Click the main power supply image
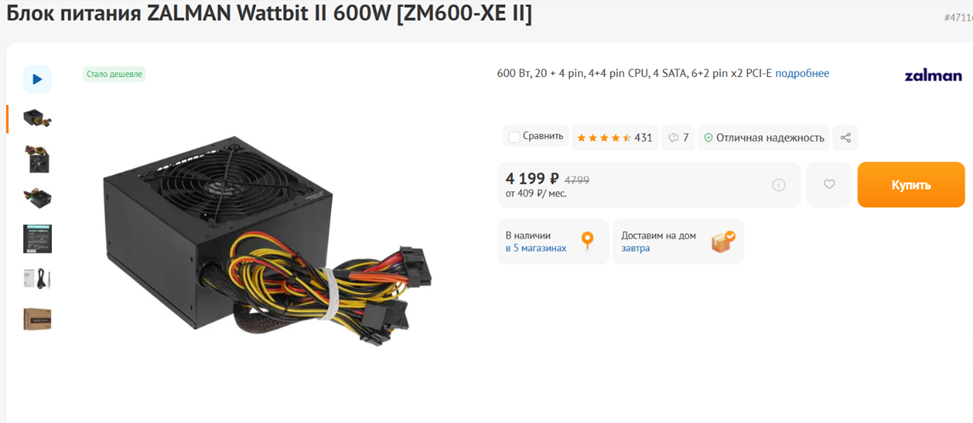This screenshot has height=423, width=973. click(x=267, y=242)
